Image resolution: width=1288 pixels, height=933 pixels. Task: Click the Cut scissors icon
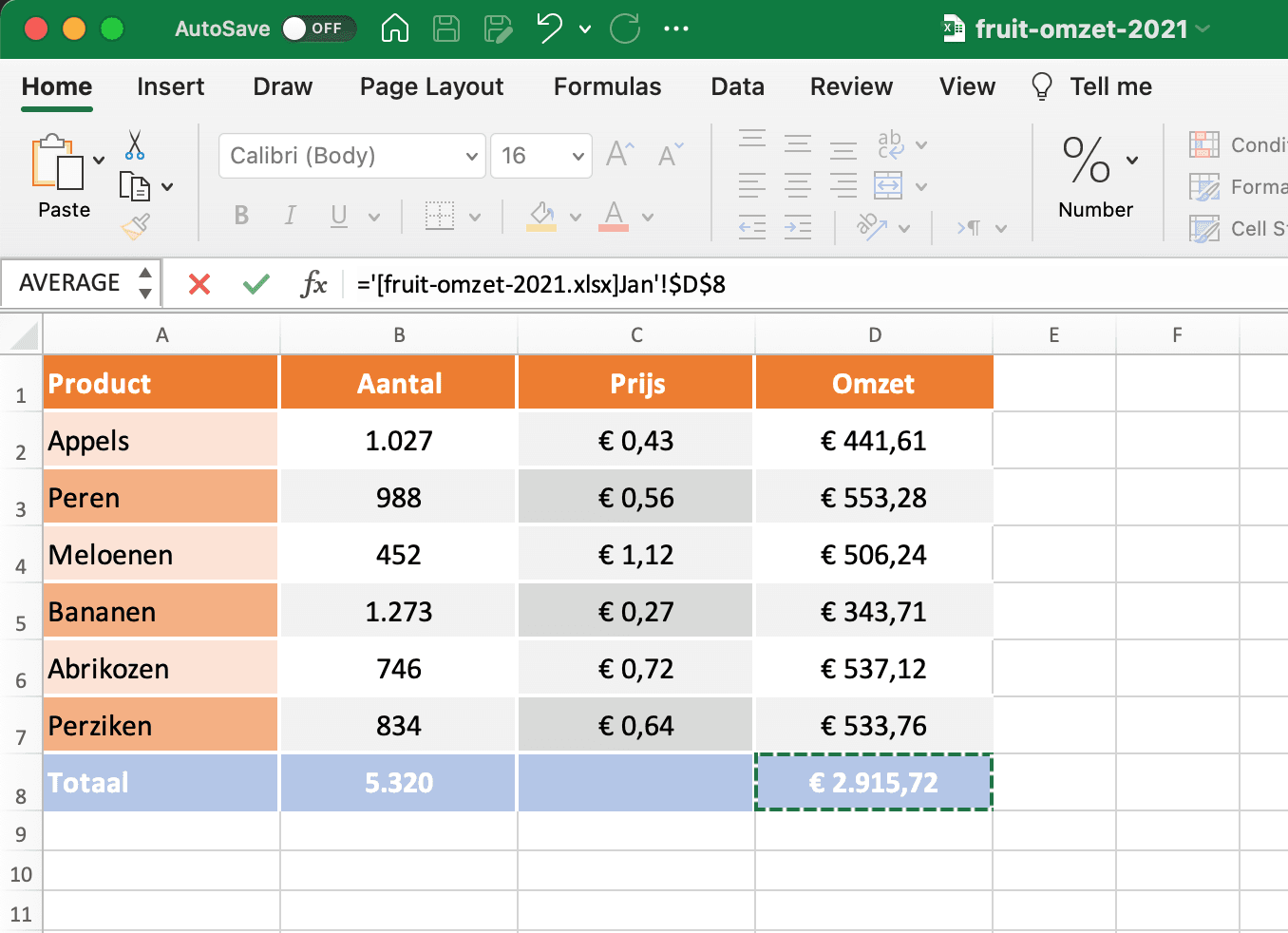click(x=136, y=144)
